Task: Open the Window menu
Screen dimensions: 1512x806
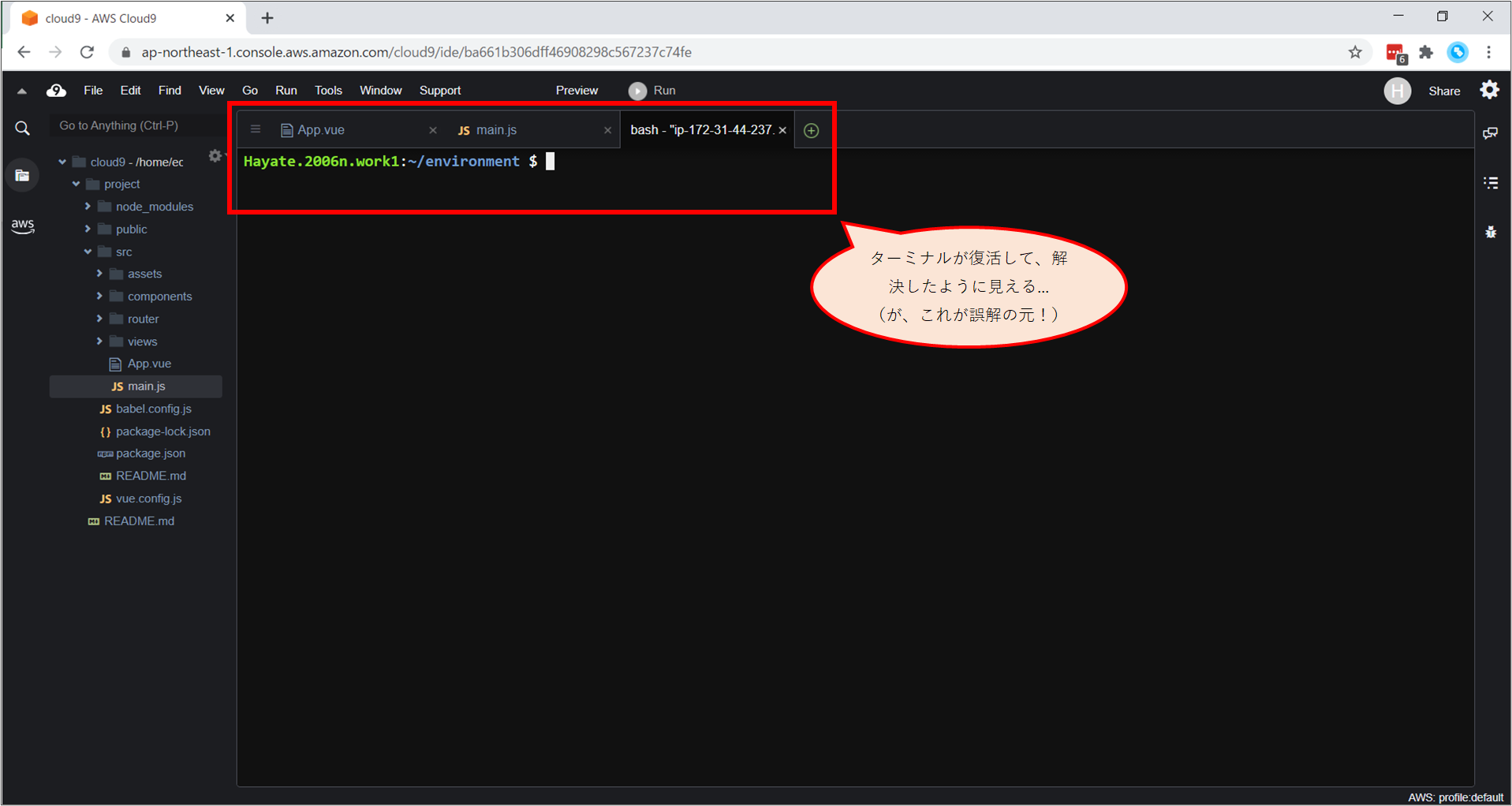Action: pyautogui.click(x=380, y=91)
